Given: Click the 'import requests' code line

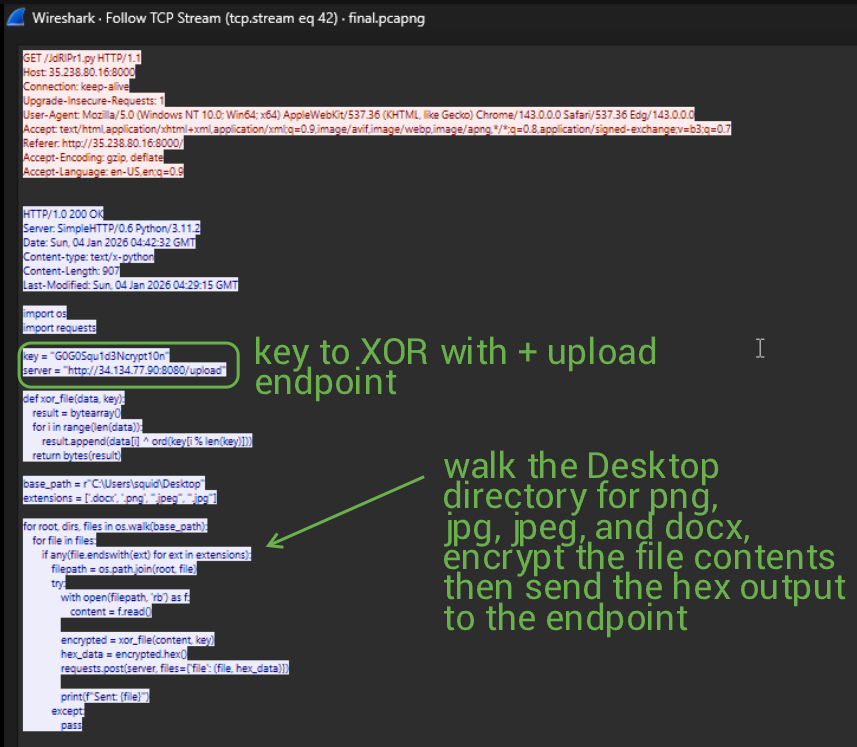Looking at the screenshot, I should [x=60, y=327].
